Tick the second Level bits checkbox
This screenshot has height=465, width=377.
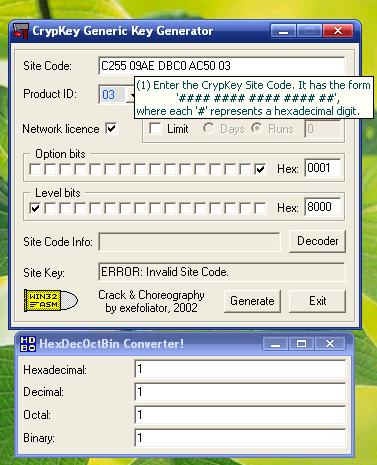click(x=50, y=208)
